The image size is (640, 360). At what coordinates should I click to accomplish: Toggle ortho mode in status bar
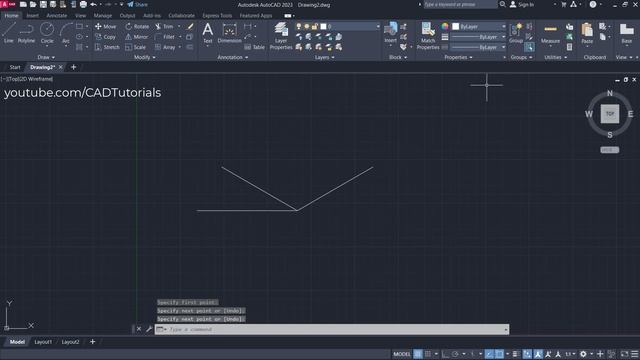pos(445,354)
